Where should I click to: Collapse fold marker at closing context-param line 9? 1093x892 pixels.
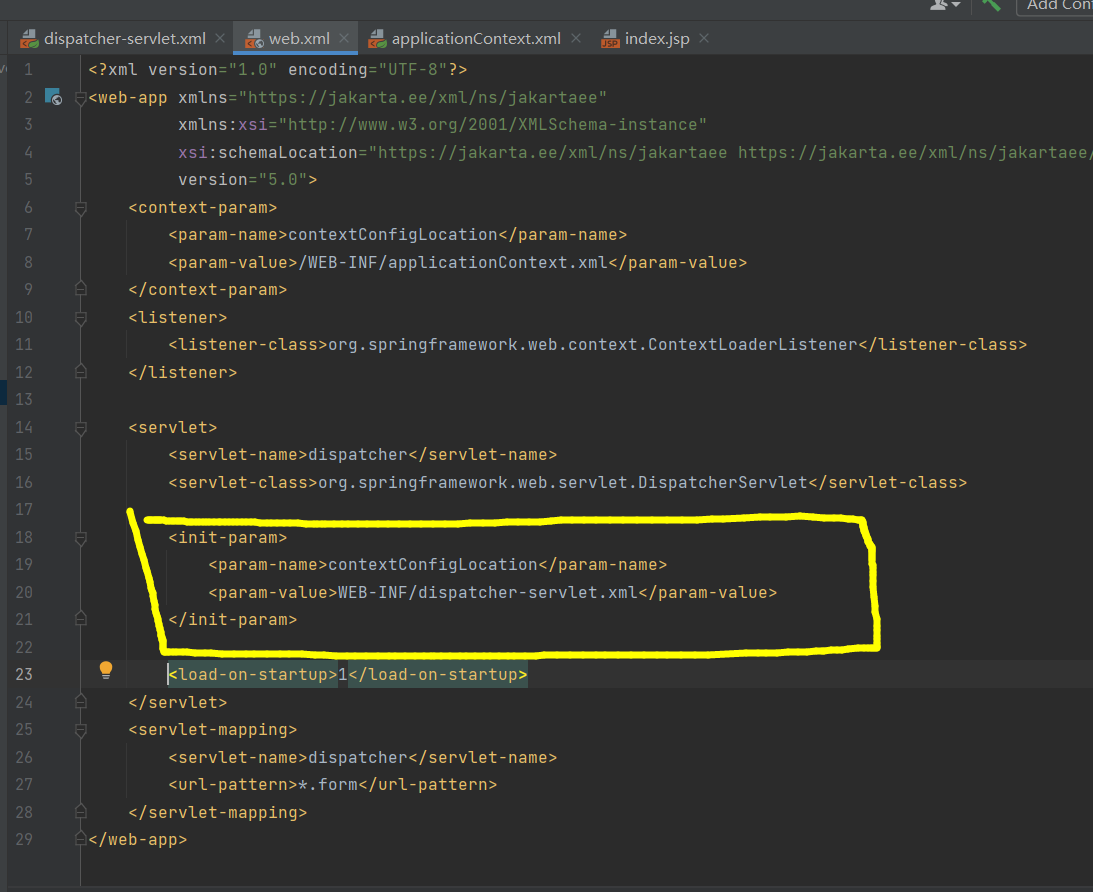click(x=81, y=289)
